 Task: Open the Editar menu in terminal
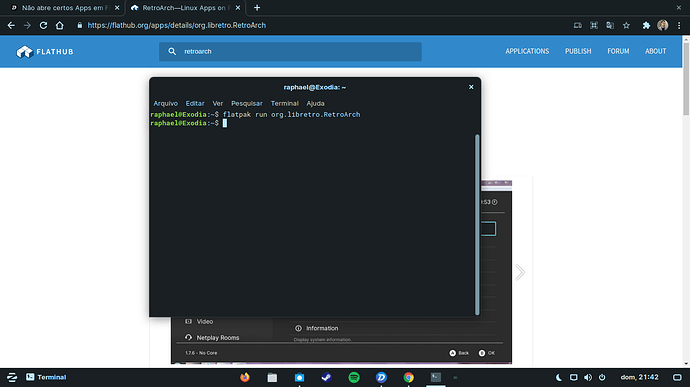coord(195,103)
